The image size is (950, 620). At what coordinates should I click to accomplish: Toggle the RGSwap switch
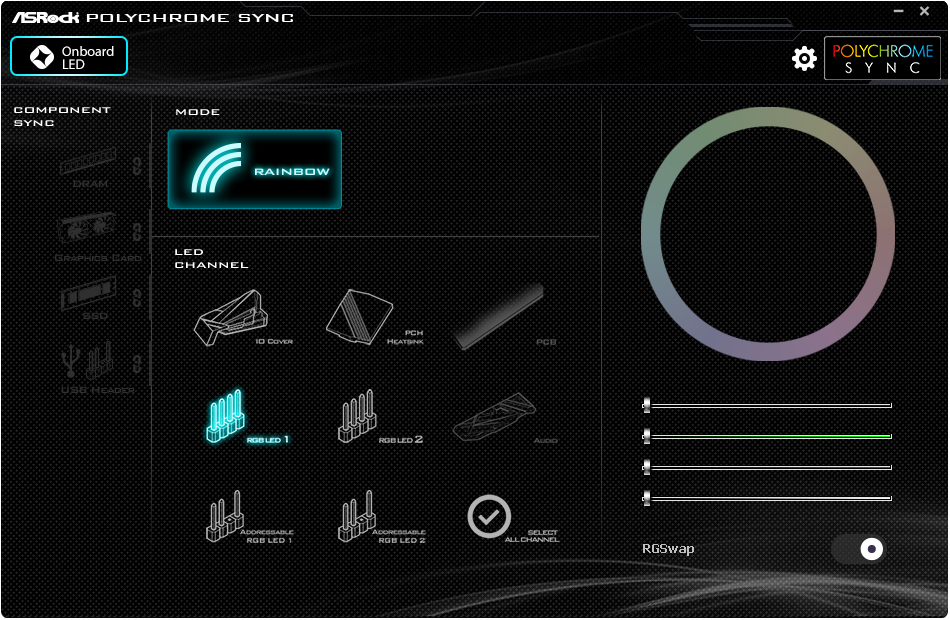tap(858, 549)
